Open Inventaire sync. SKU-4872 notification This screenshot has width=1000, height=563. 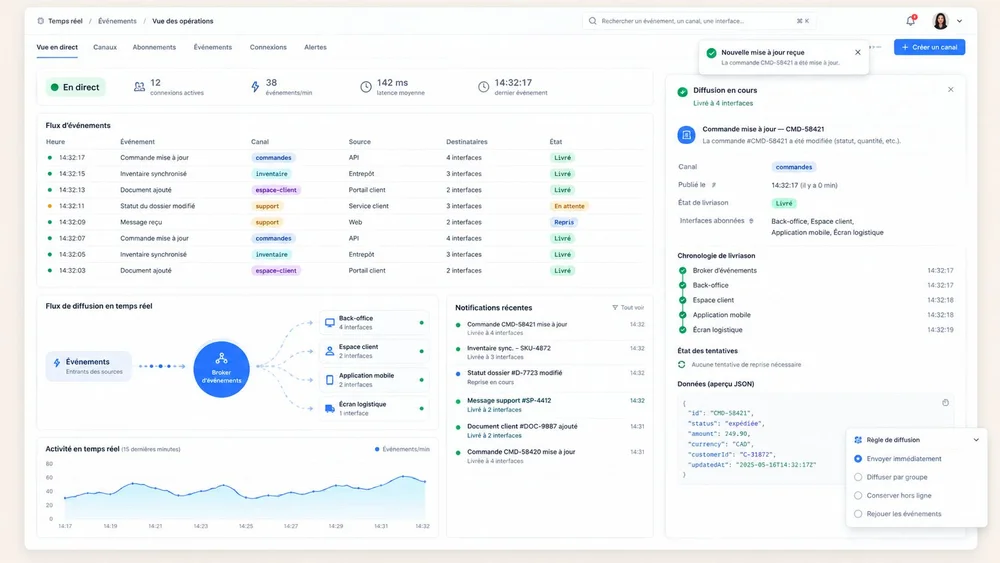[550, 353]
